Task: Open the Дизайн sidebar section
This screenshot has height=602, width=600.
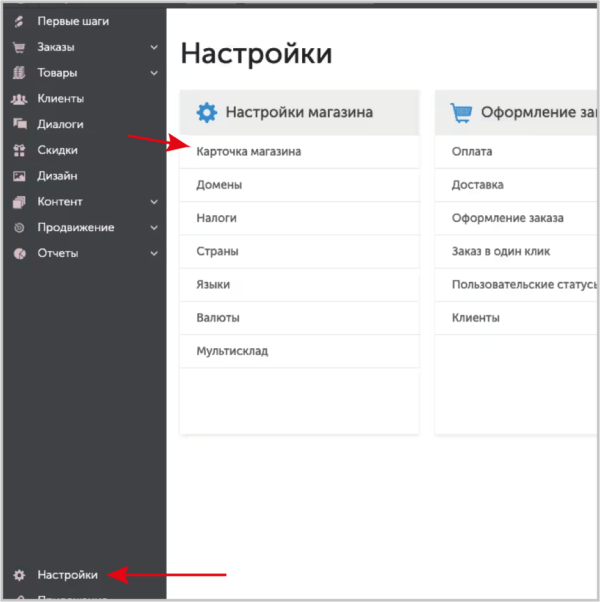Action: point(57,176)
